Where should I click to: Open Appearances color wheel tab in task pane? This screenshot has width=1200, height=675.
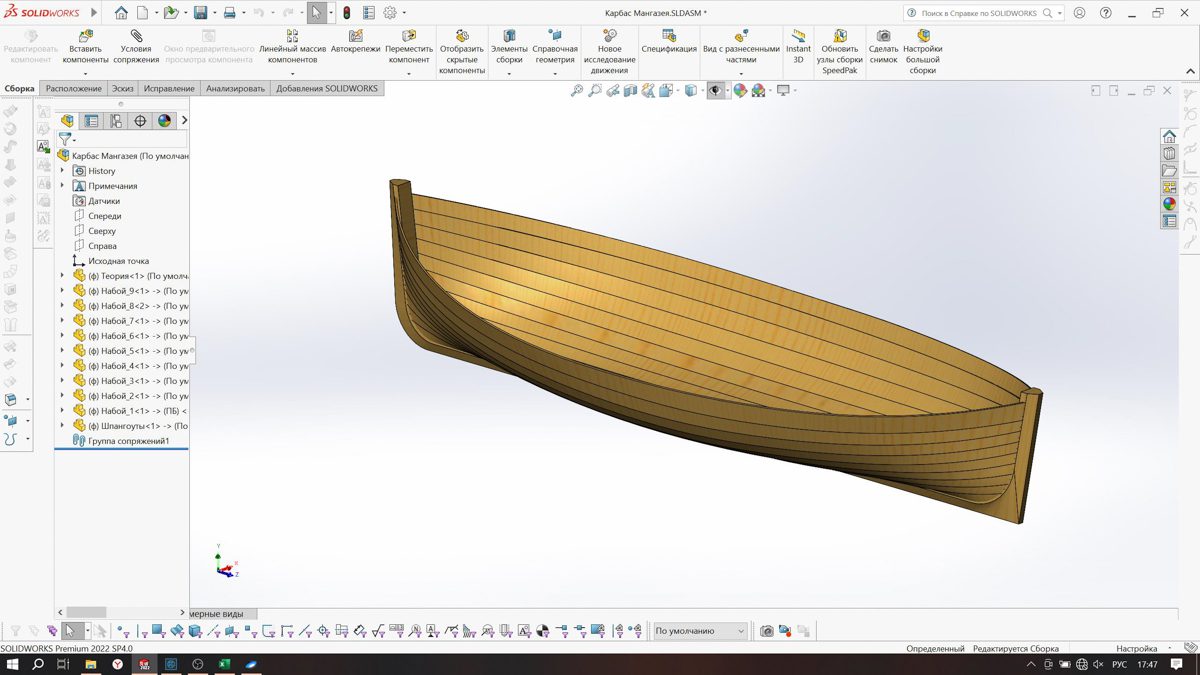click(1169, 204)
